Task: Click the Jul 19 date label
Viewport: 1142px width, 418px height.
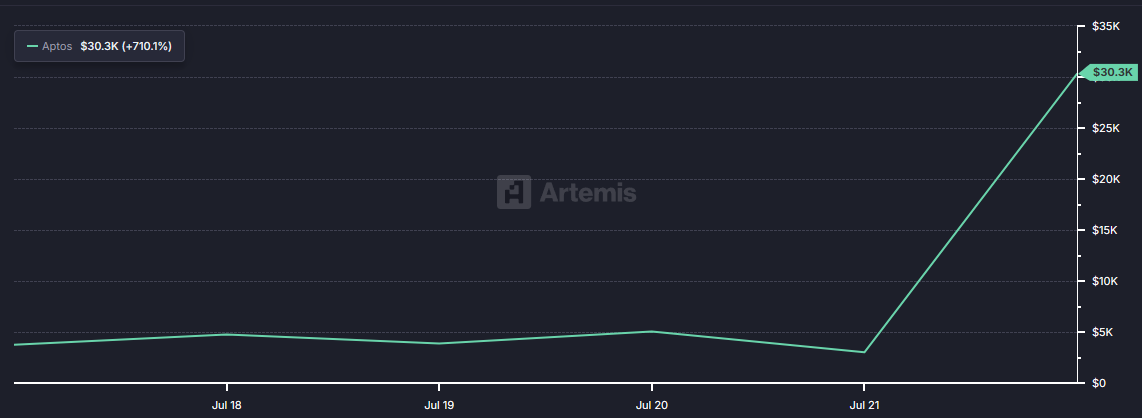Action: [x=438, y=405]
